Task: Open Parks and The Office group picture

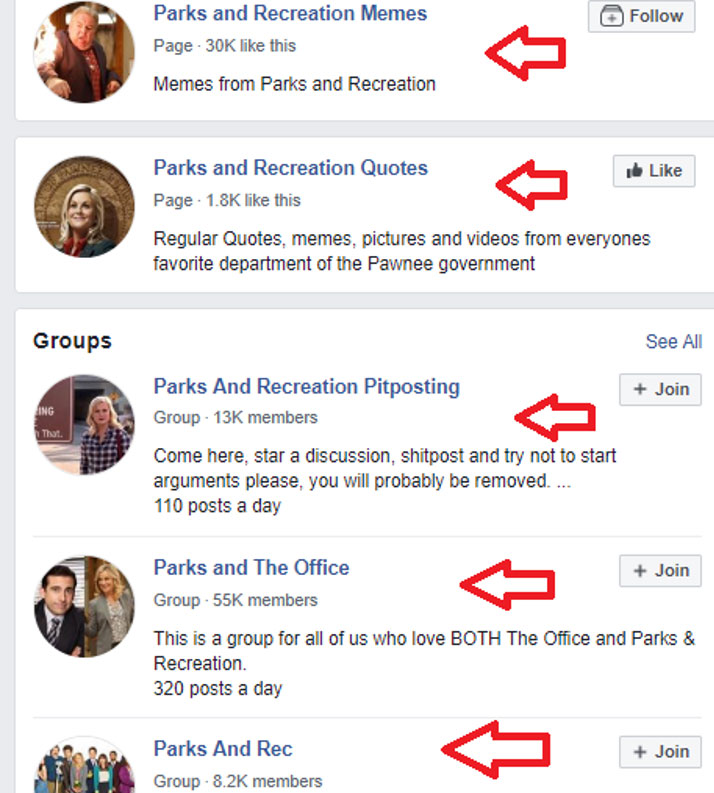Action: 84,606
